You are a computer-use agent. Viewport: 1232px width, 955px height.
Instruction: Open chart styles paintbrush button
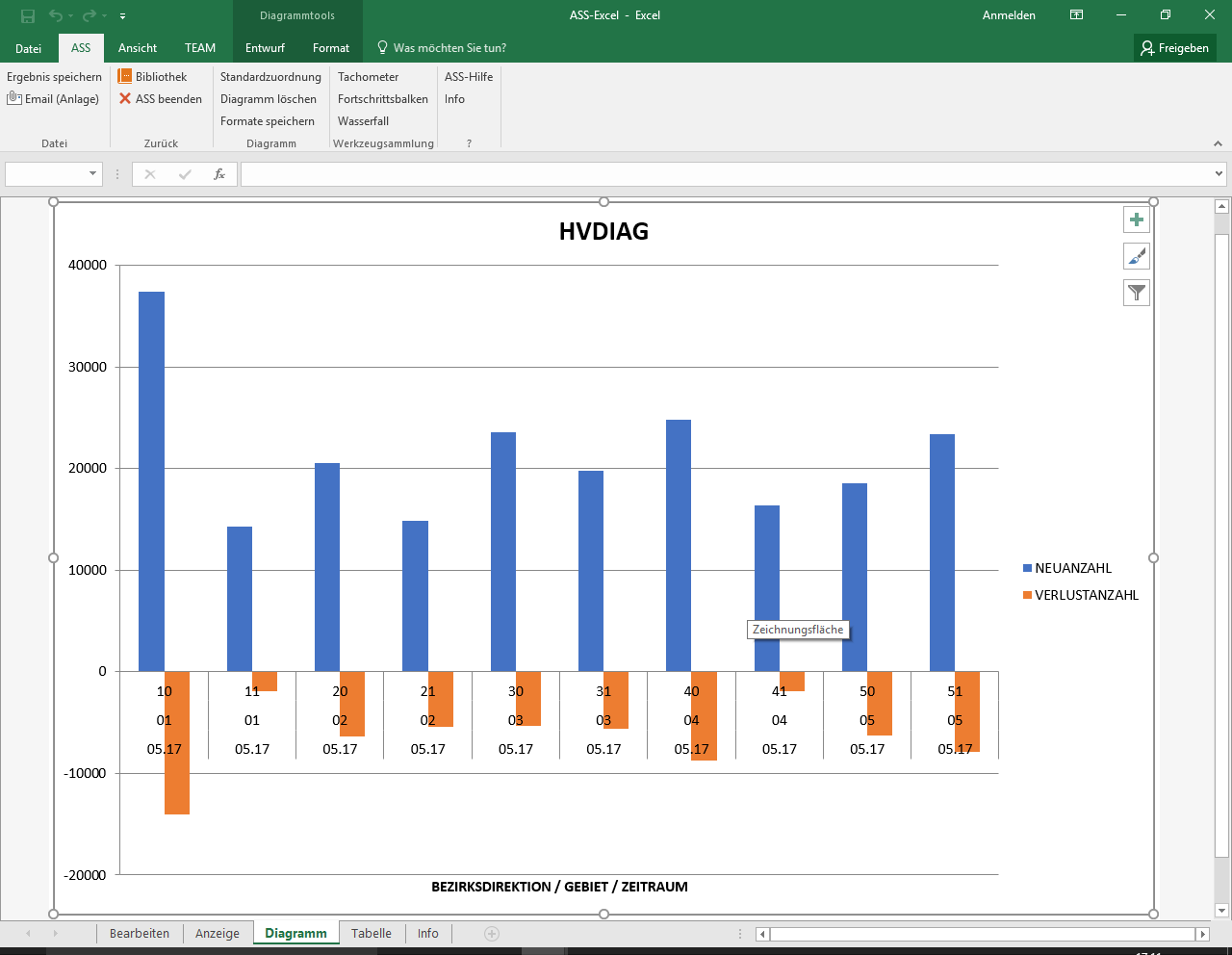point(1137,256)
